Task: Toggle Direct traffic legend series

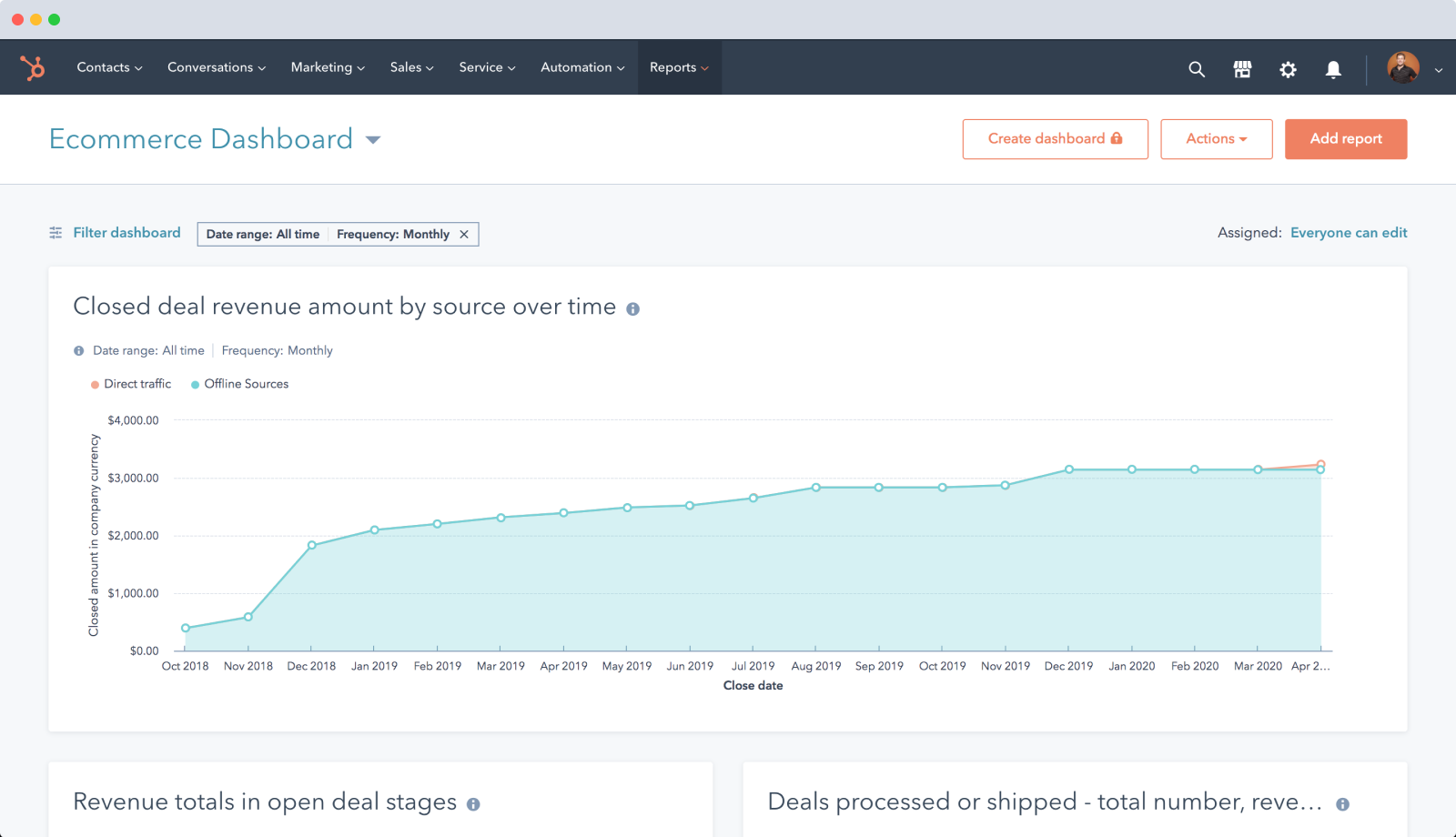Action: [131, 384]
